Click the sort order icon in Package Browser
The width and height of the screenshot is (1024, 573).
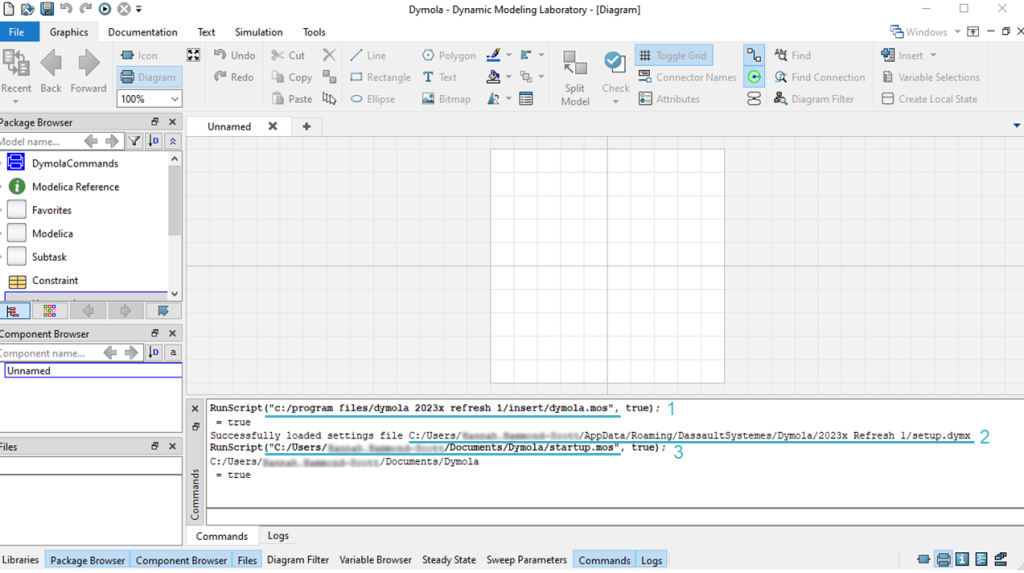tap(153, 140)
